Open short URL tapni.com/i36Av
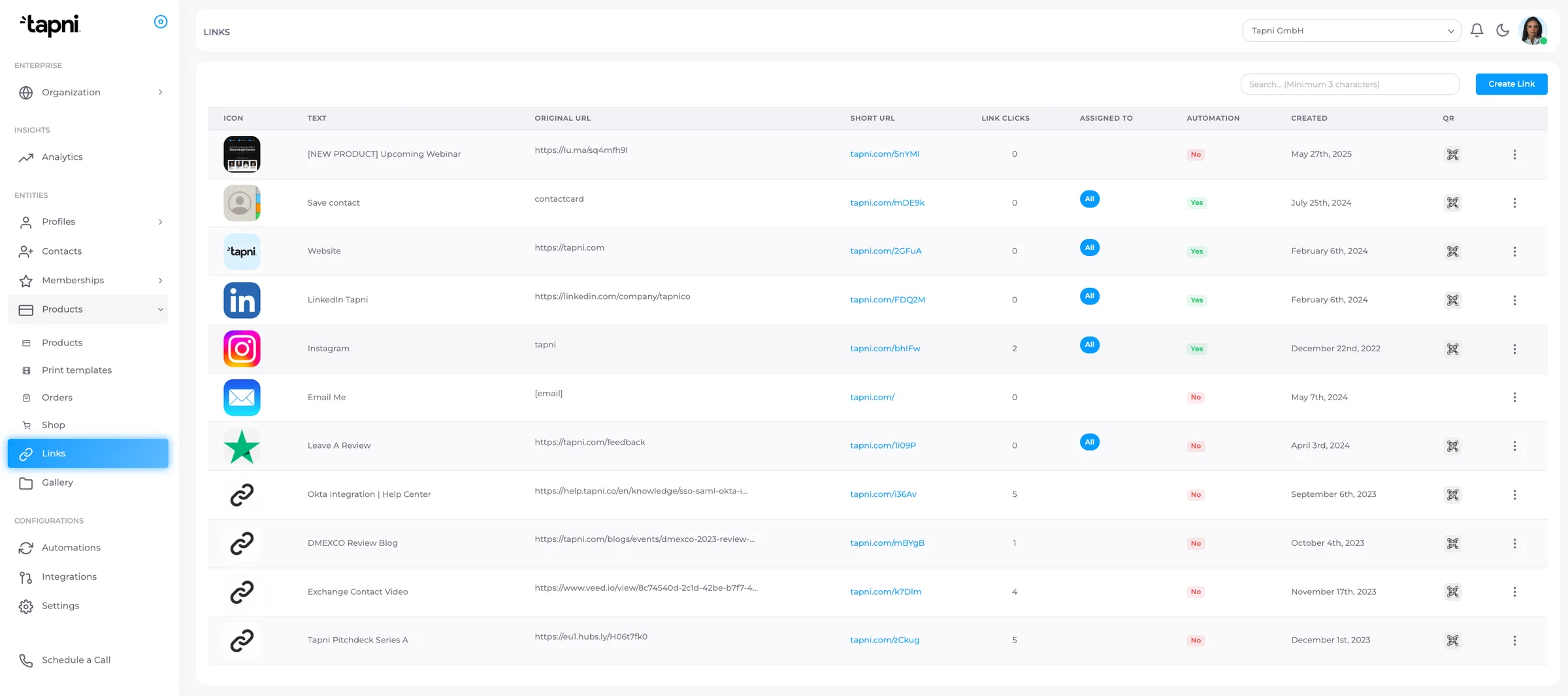Viewport: 1568px width, 696px height. (883, 494)
